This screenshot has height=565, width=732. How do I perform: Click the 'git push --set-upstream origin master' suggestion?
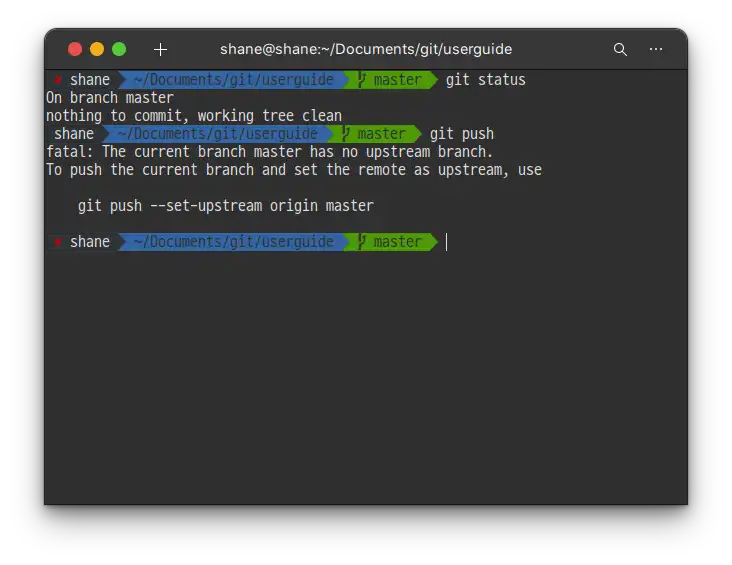click(x=225, y=206)
